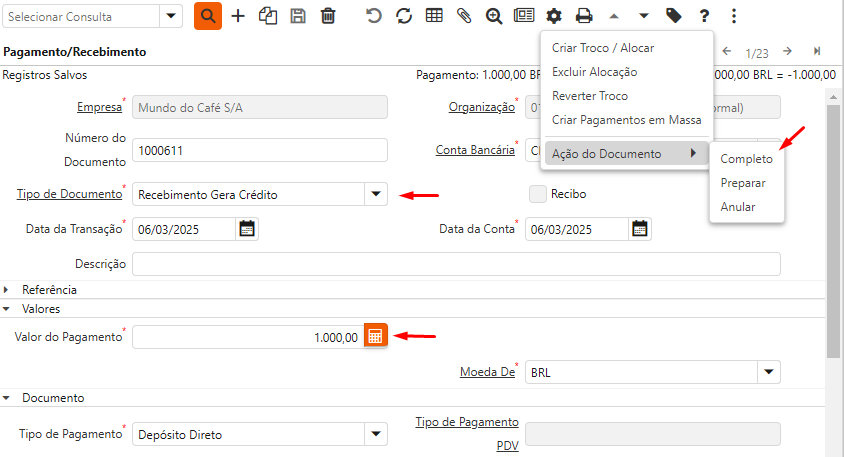Click the paperclip attachment icon

coord(463,16)
